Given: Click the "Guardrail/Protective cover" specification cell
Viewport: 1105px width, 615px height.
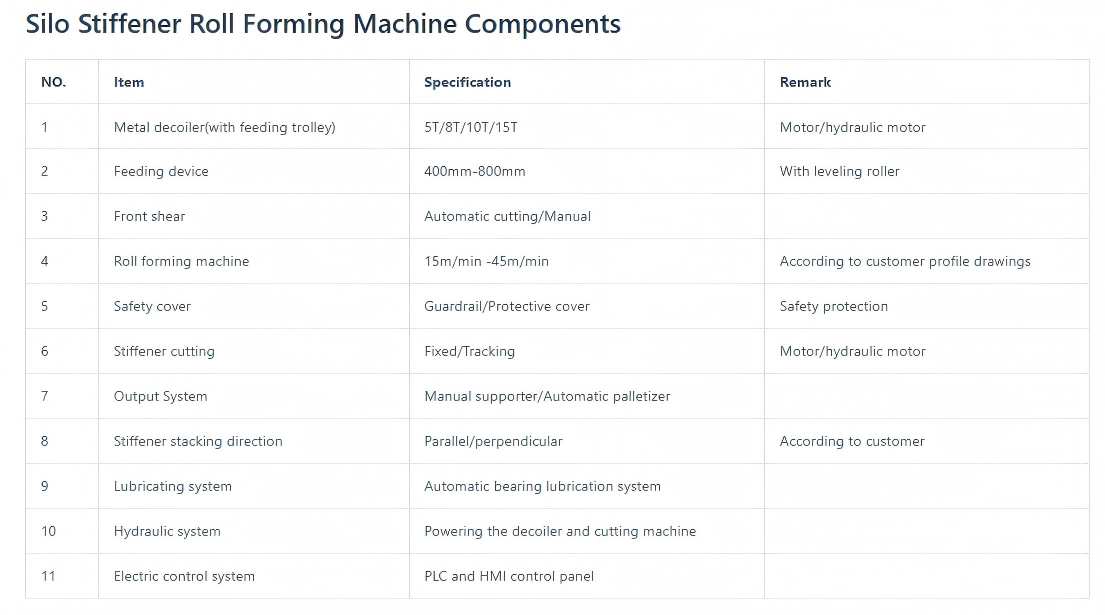Looking at the screenshot, I should [506, 306].
